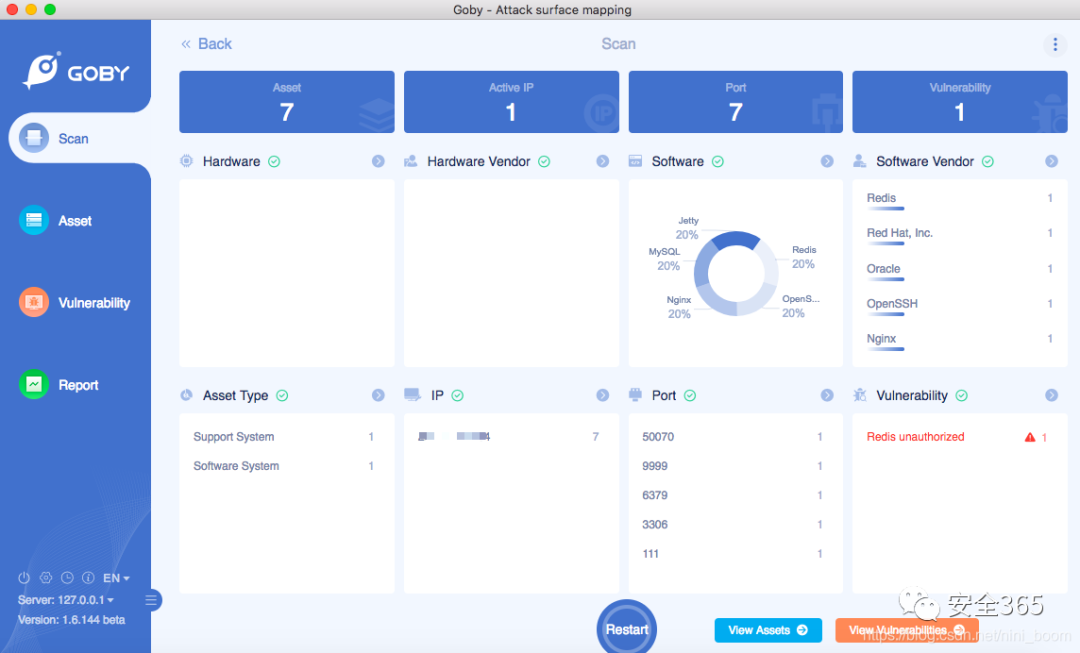This screenshot has width=1080, height=653.
Task: Click the Asset Type pie icon
Action: coord(187,395)
